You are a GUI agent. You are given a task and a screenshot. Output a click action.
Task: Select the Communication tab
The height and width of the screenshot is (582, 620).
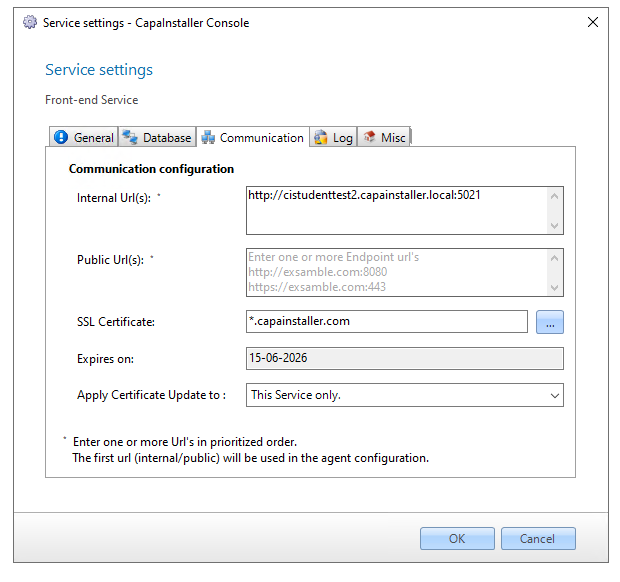point(253,137)
